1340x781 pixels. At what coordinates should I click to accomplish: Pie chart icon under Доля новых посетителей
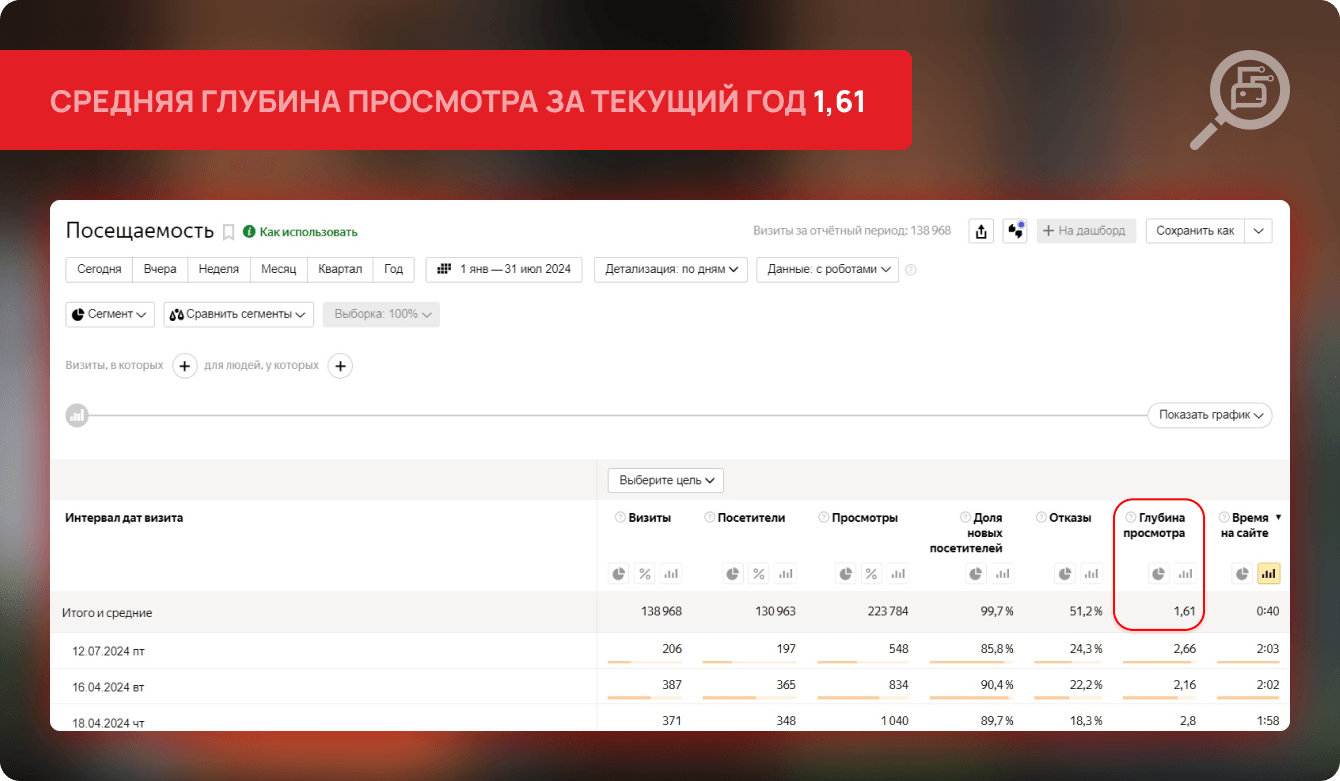click(x=976, y=574)
